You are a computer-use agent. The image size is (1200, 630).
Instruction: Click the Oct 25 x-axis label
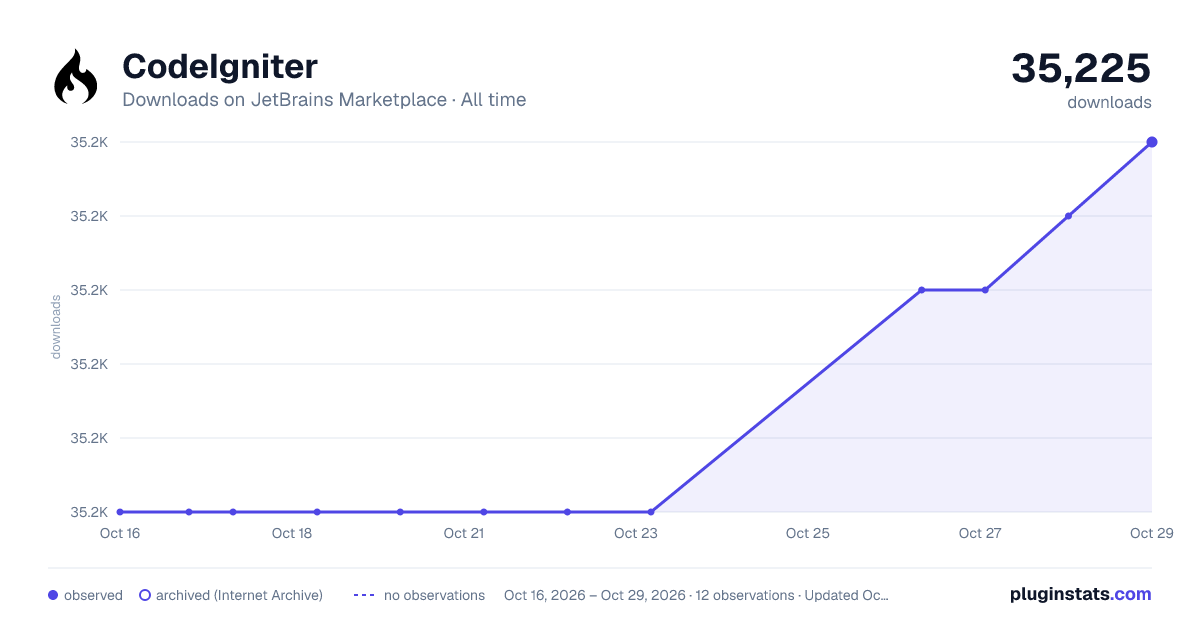coord(808,533)
